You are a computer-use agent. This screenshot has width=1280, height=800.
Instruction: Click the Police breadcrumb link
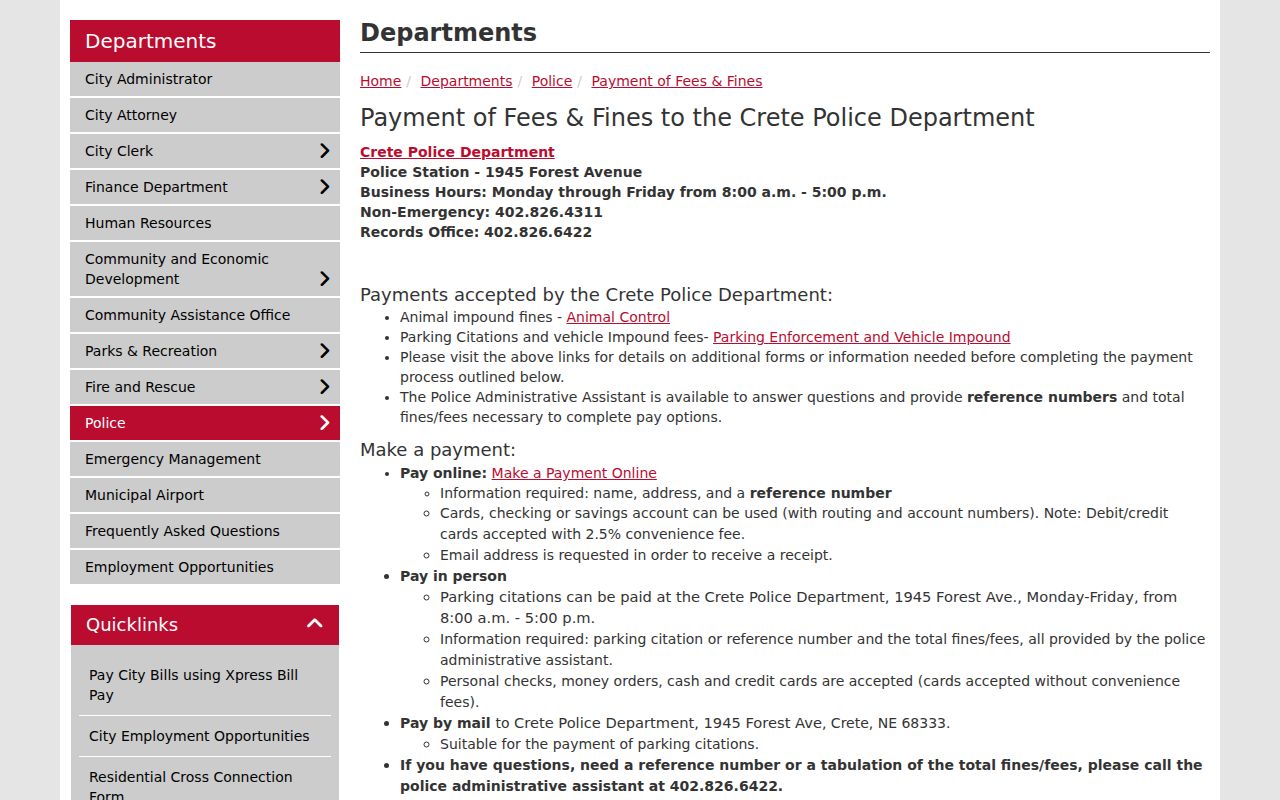tap(552, 81)
